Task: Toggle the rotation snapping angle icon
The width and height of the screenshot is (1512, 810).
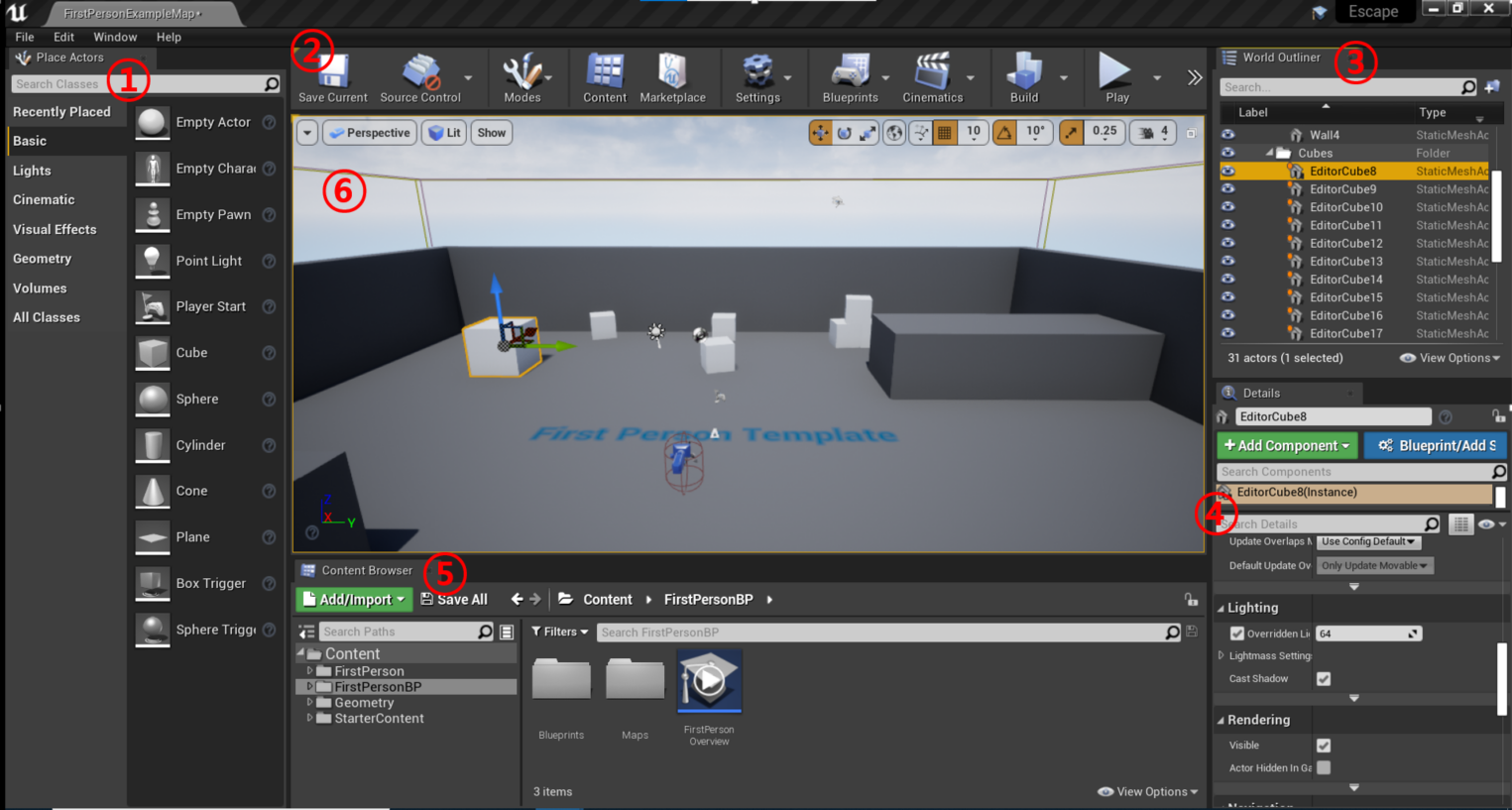Action: [1004, 133]
